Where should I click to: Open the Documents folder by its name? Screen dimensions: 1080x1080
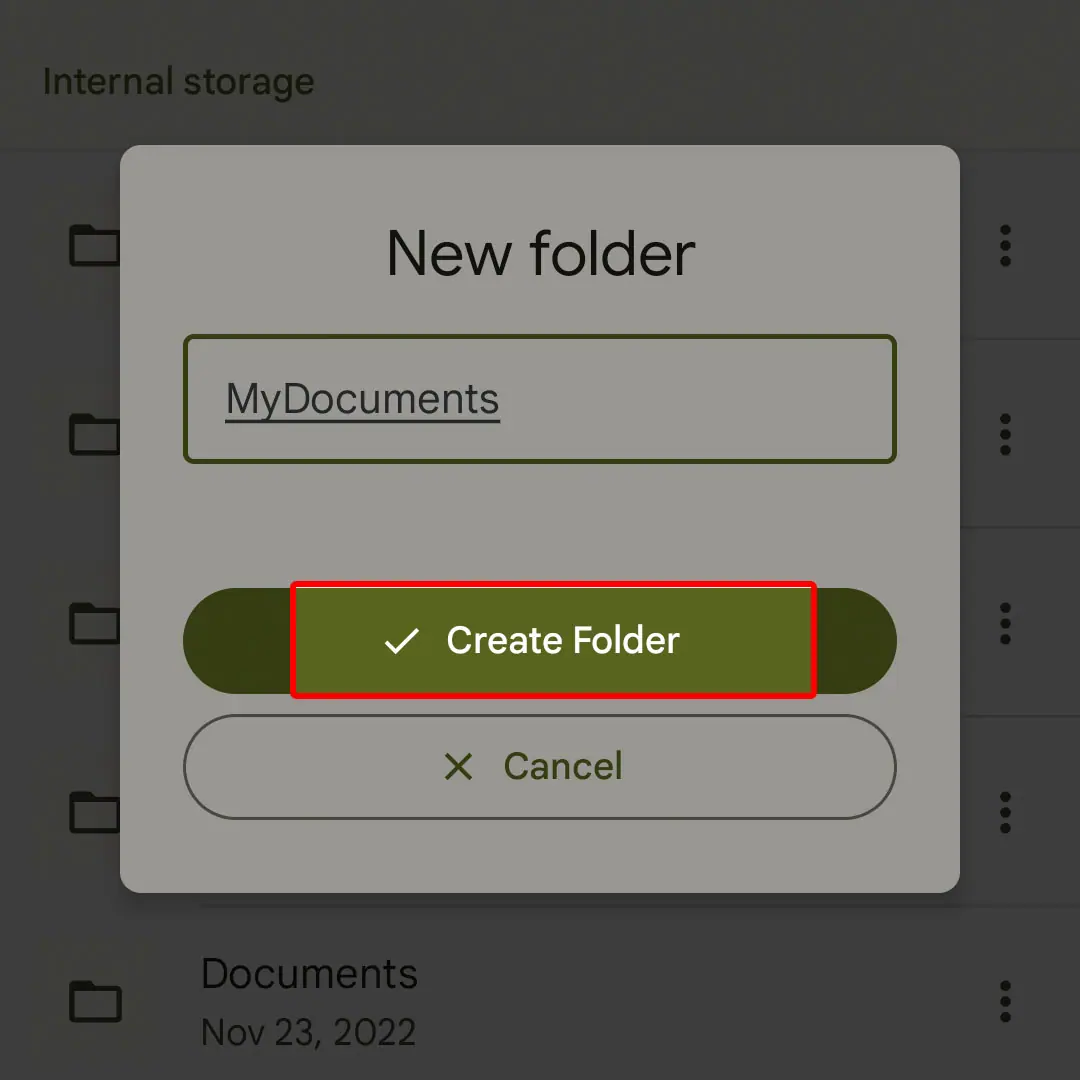pos(309,973)
